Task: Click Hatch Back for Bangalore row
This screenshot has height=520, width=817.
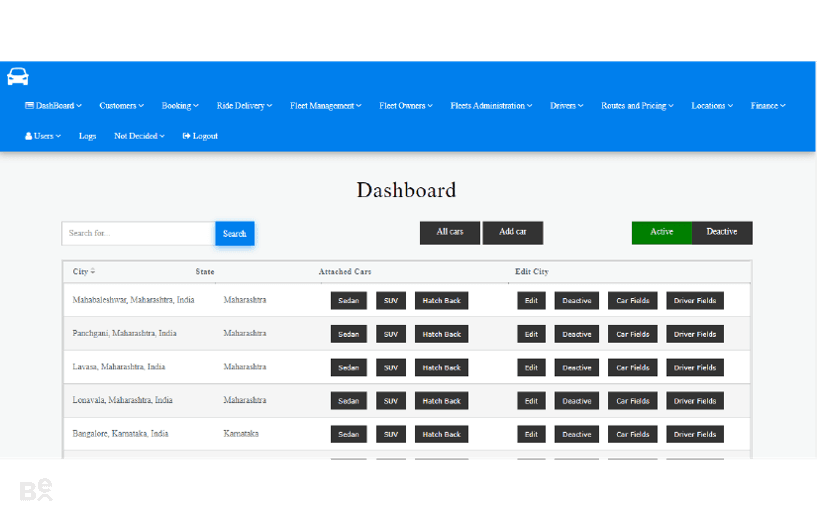Action: click(x=441, y=434)
